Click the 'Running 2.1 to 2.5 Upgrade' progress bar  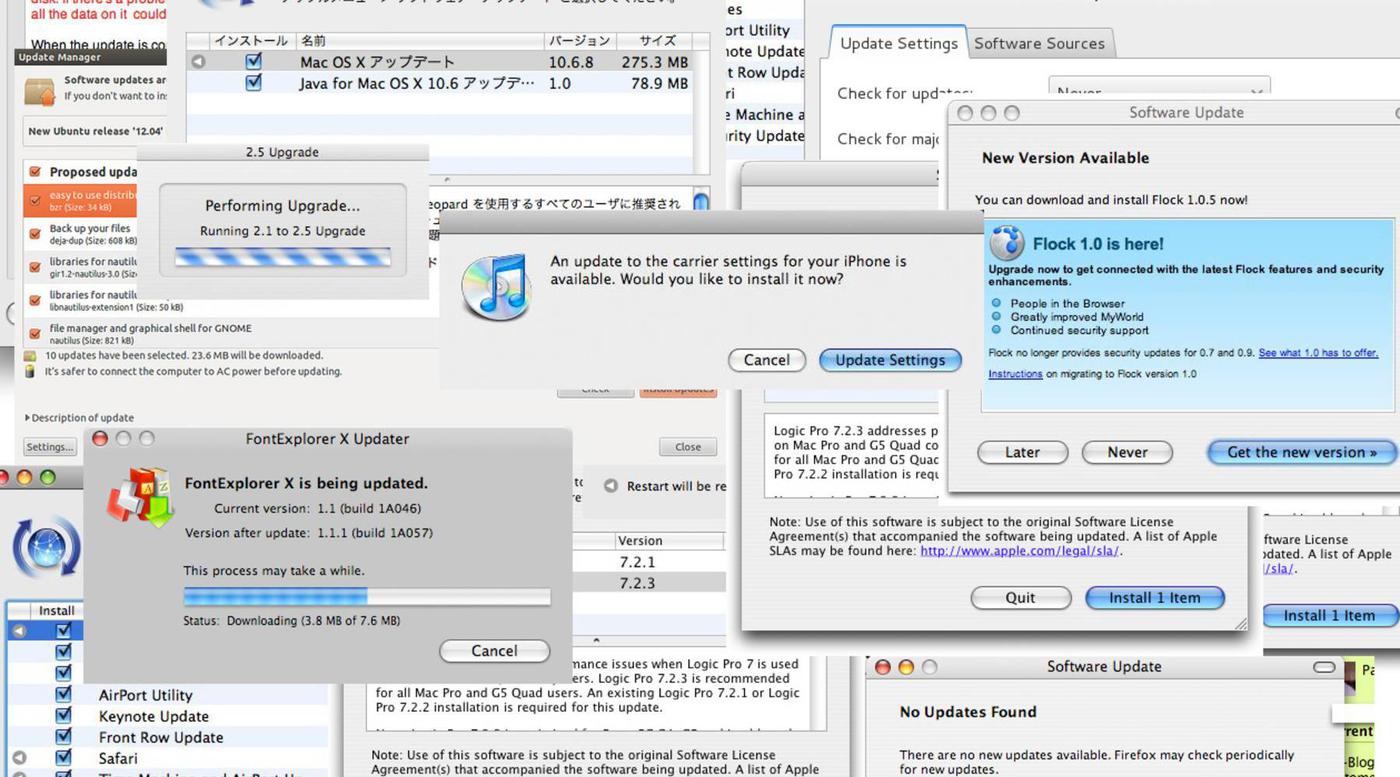pos(282,257)
